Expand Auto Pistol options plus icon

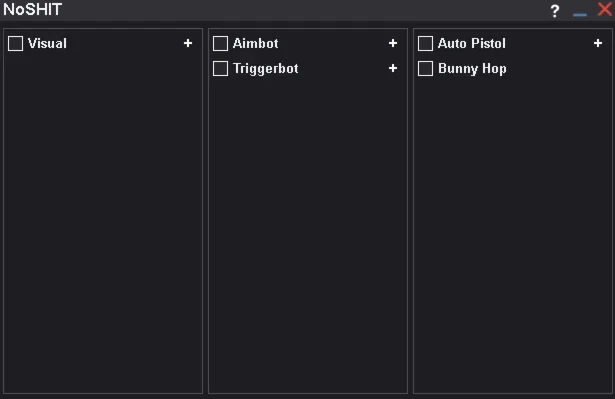point(598,43)
